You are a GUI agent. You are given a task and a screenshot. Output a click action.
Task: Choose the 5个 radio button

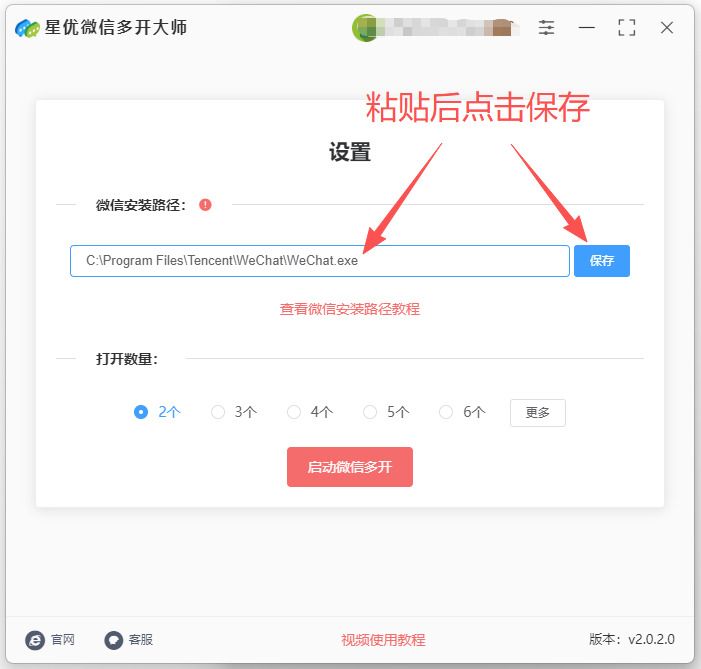pos(370,412)
